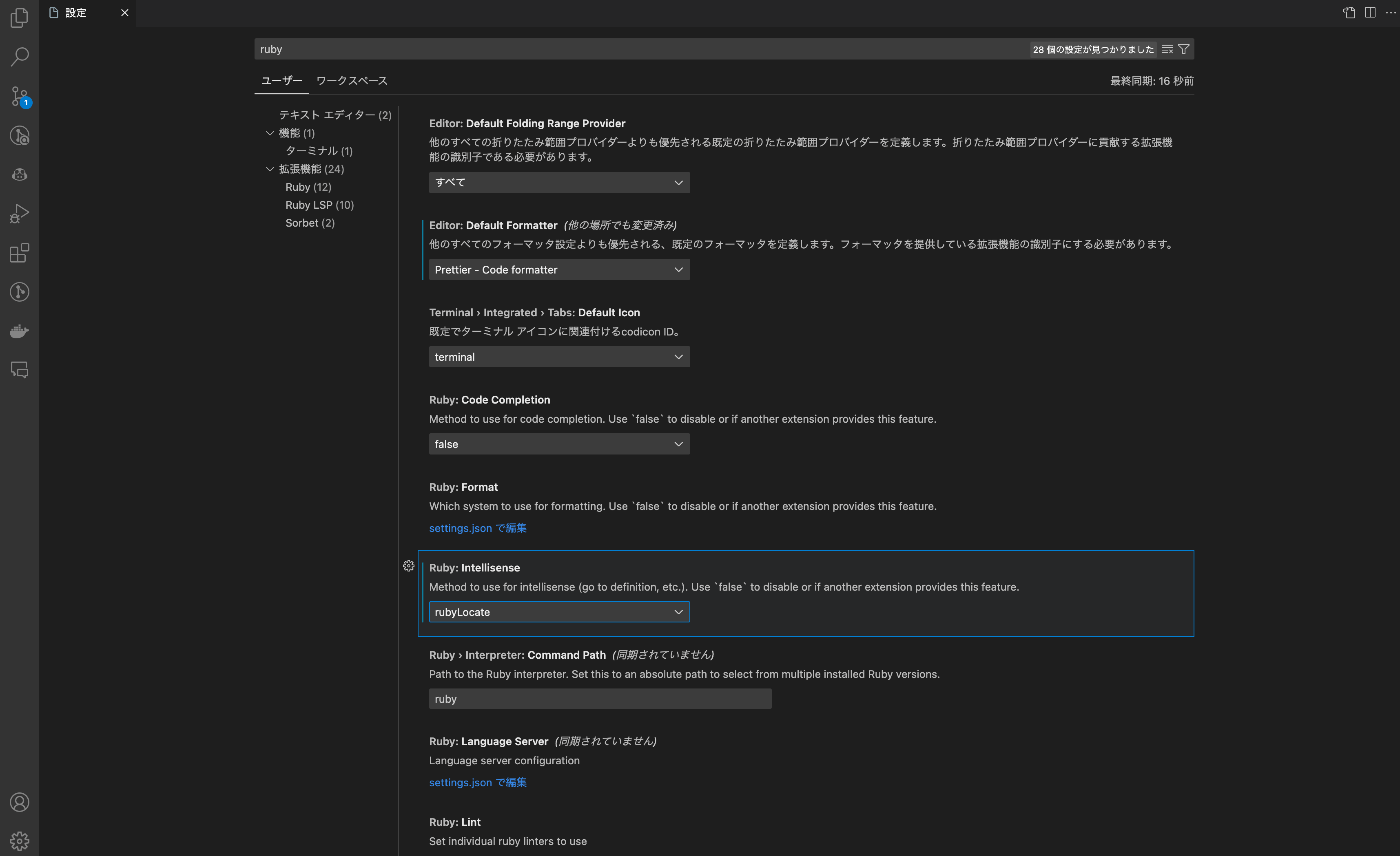
Task: Open Source Control with pending change
Action: click(x=19, y=96)
